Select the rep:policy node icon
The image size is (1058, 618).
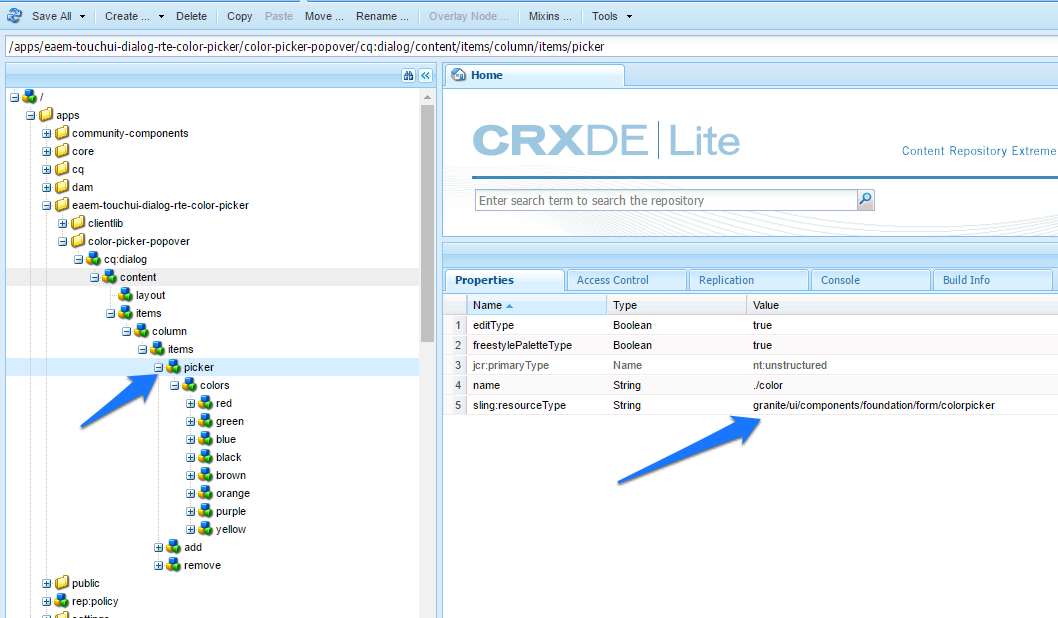pyautogui.click(x=60, y=600)
